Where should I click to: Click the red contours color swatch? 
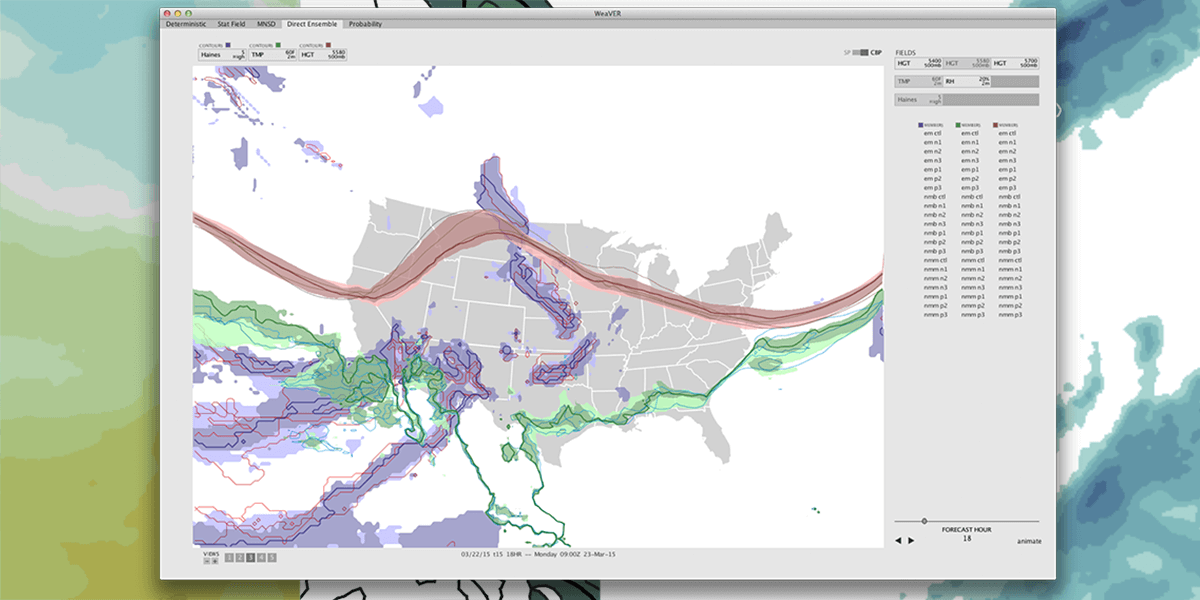pos(327,45)
